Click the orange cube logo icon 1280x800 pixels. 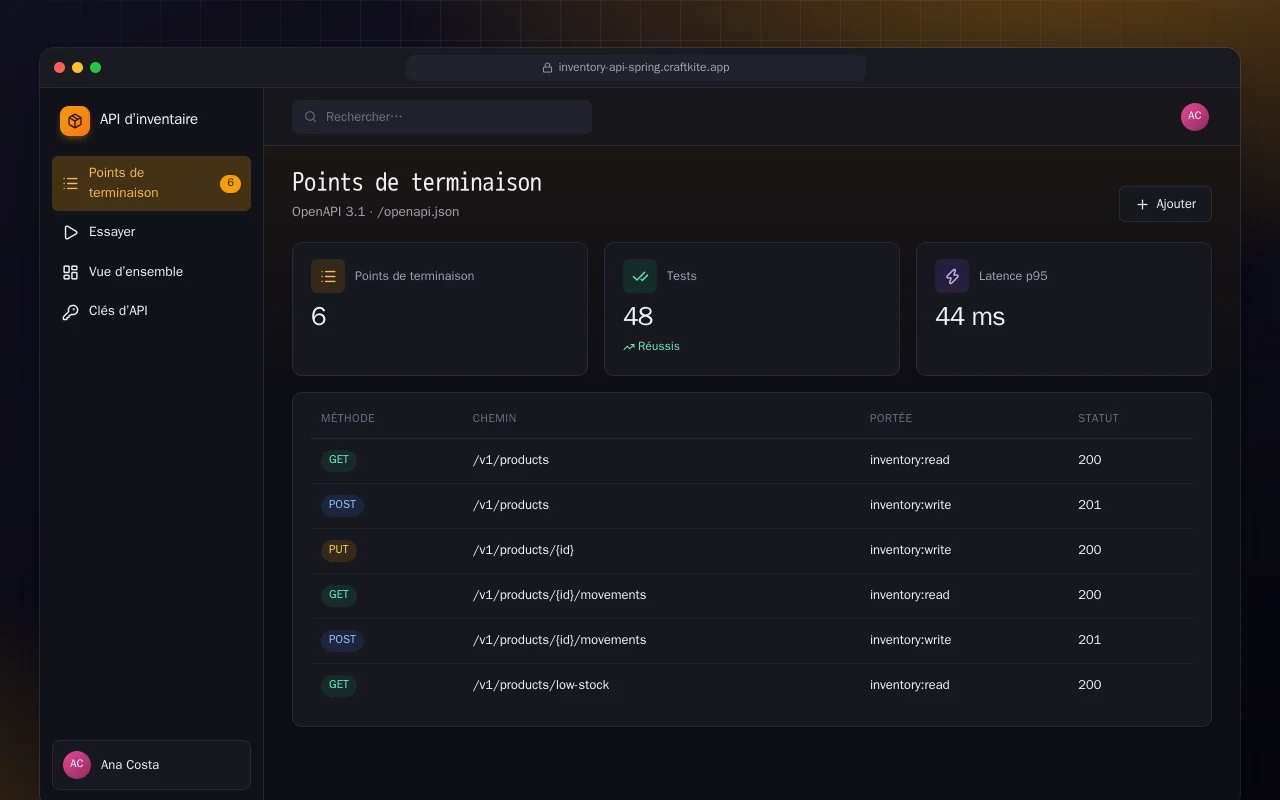75,121
